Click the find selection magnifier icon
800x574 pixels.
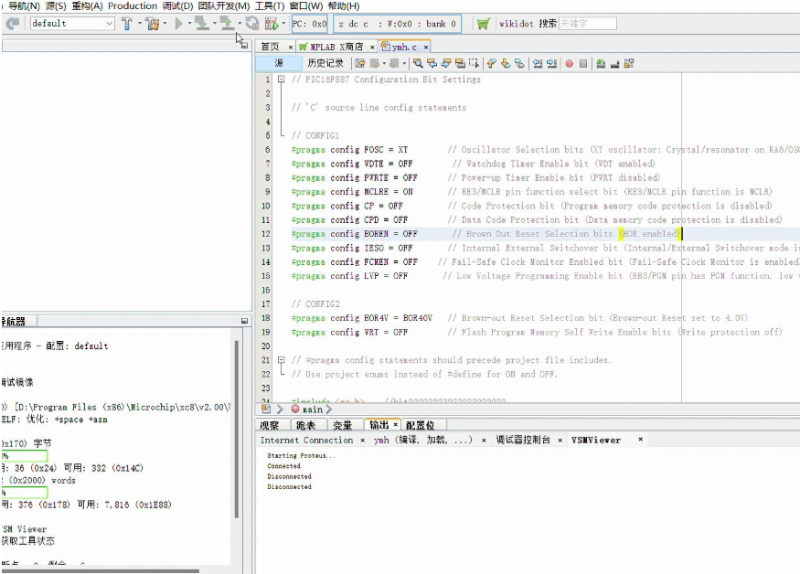pyautogui.click(x=417, y=63)
